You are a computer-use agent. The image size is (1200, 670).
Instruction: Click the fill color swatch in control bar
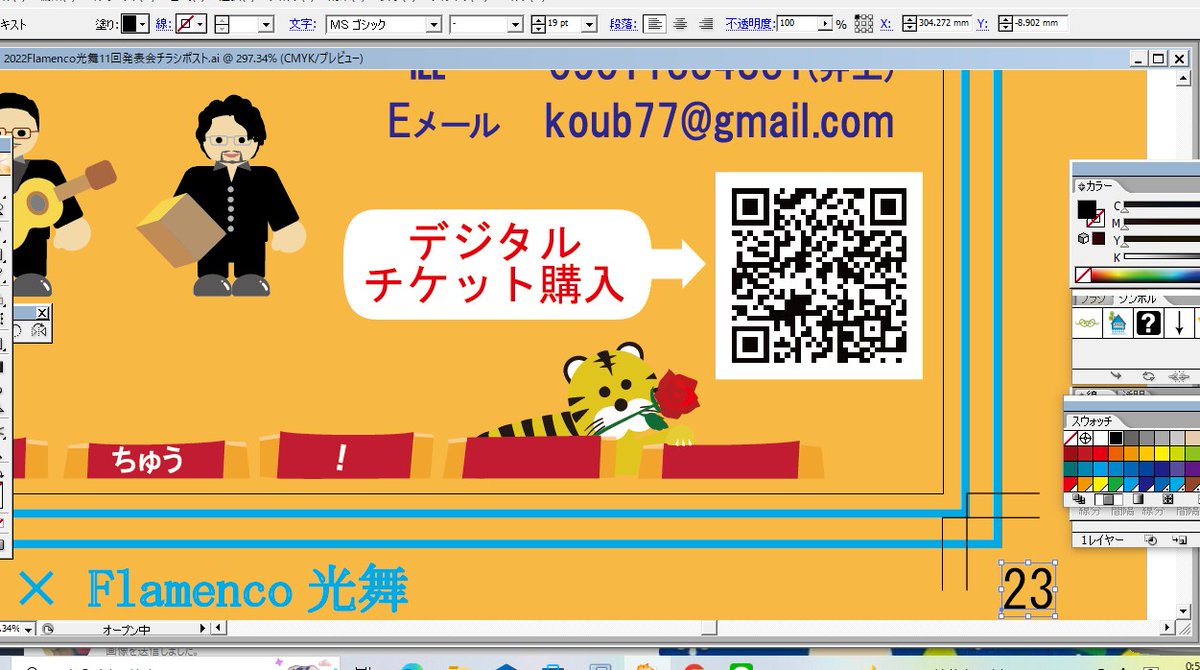click(130, 23)
